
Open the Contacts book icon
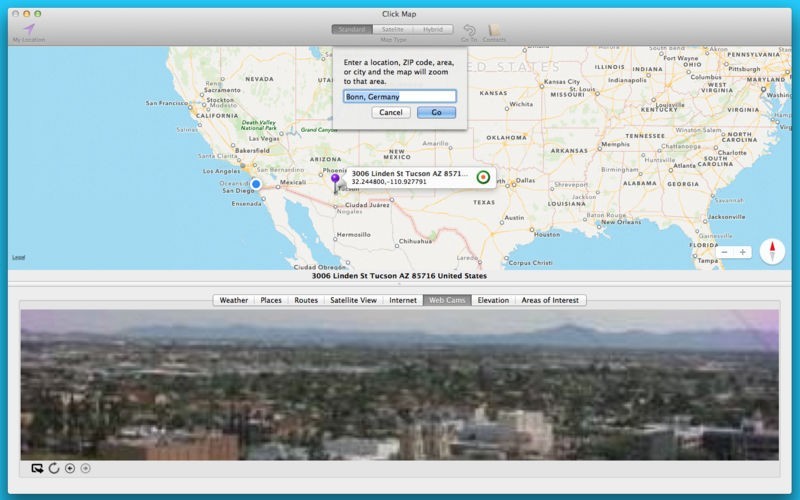pyautogui.click(x=494, y=30)
